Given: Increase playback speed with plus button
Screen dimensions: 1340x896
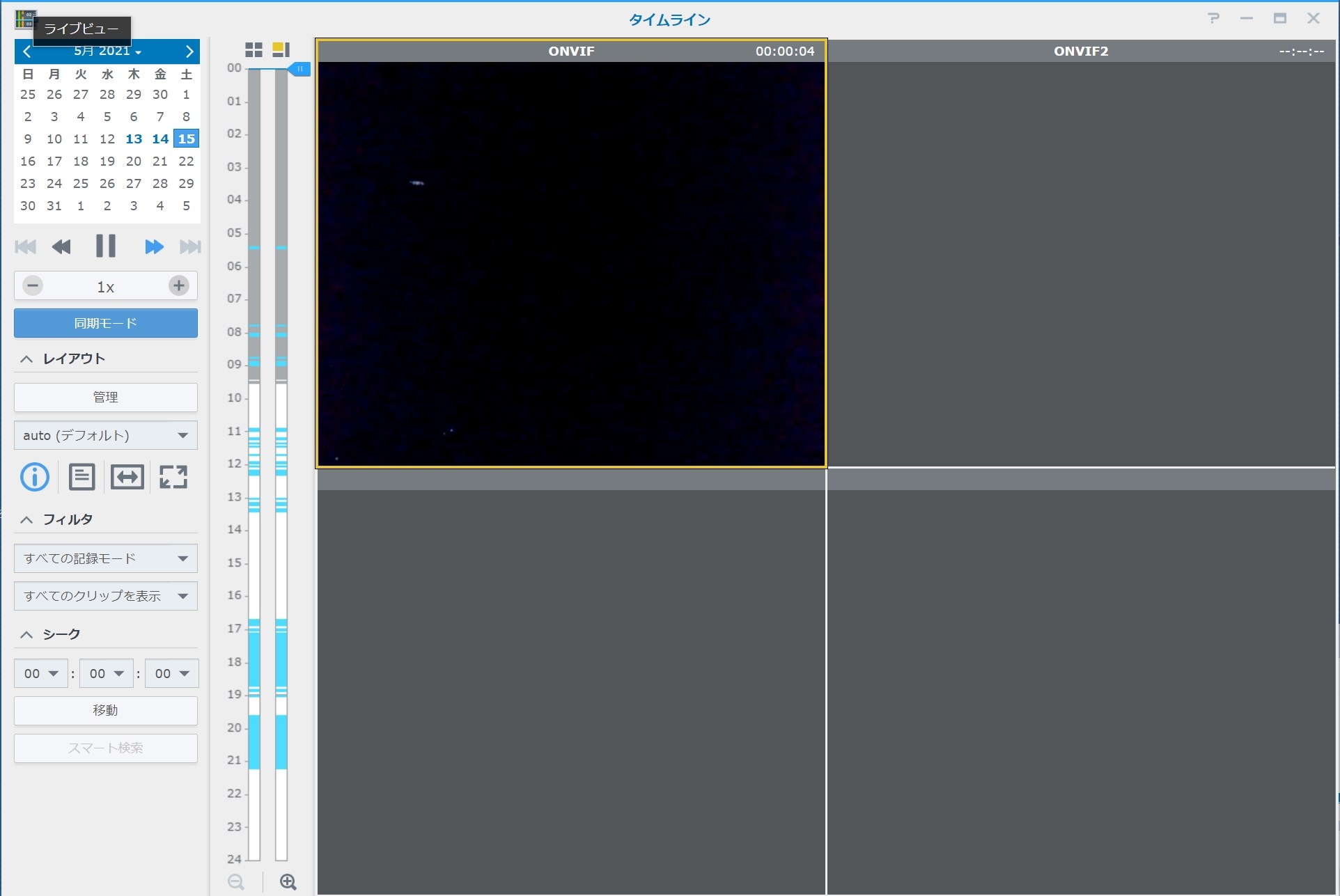Looking at the screenshot, I should point(179,285).
